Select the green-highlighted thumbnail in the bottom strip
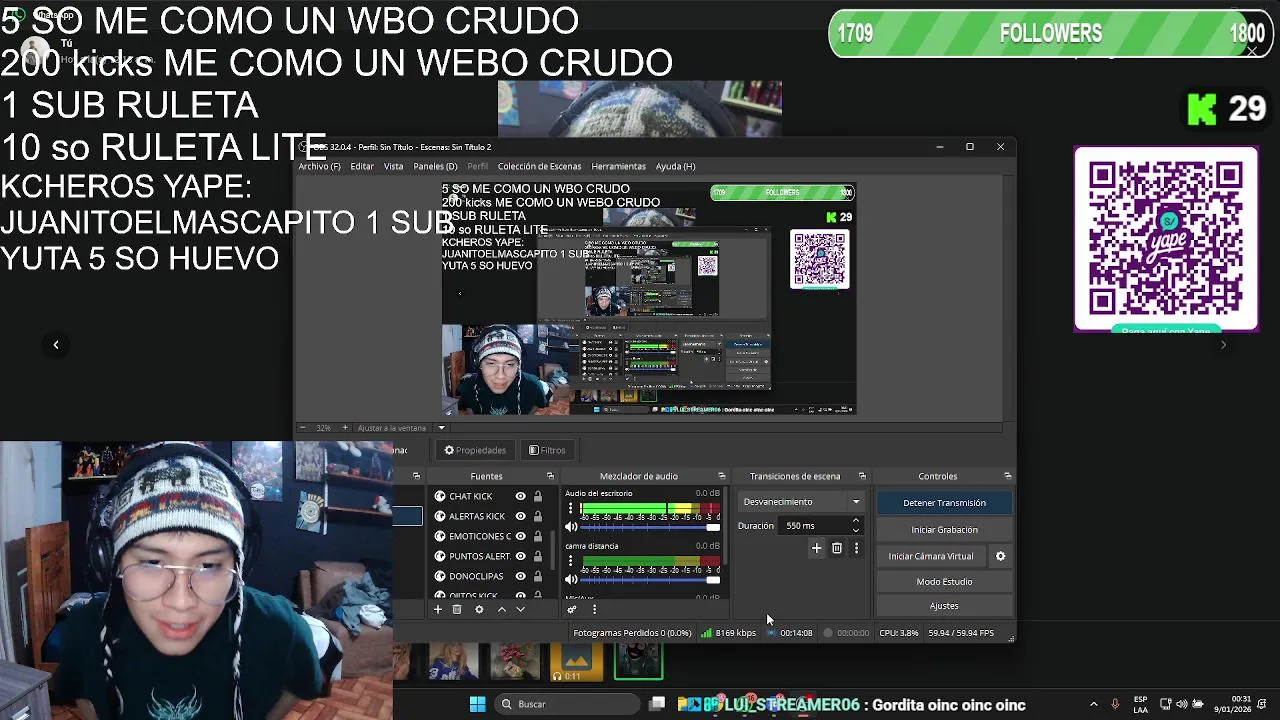Viewport: 1280px width, 720px height. 638,661
